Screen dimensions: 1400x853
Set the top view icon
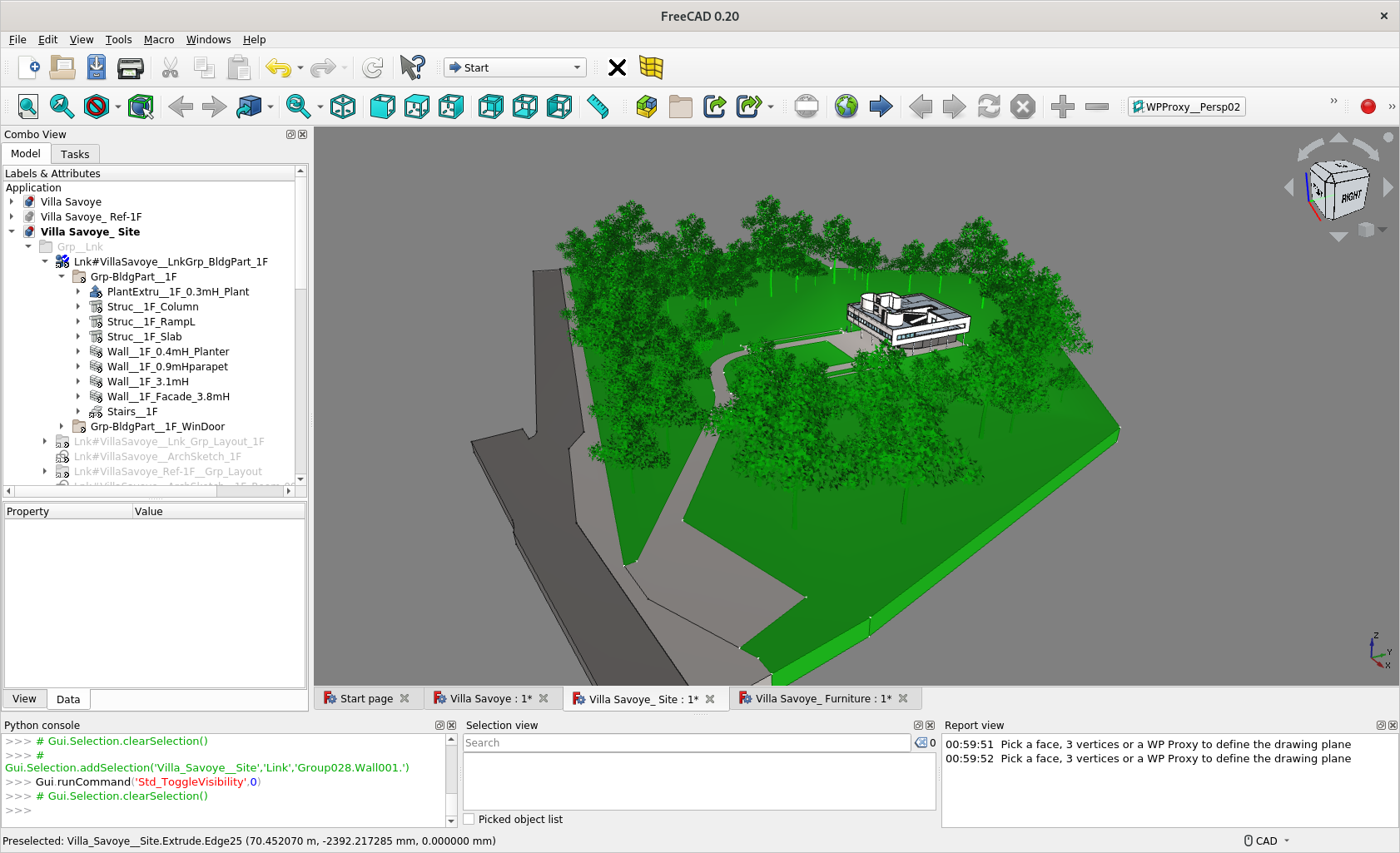[417, 107]
